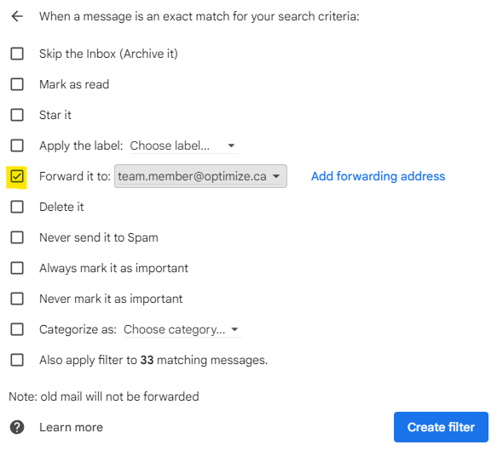Expand the Choose category dropdown

pos(182,330)
